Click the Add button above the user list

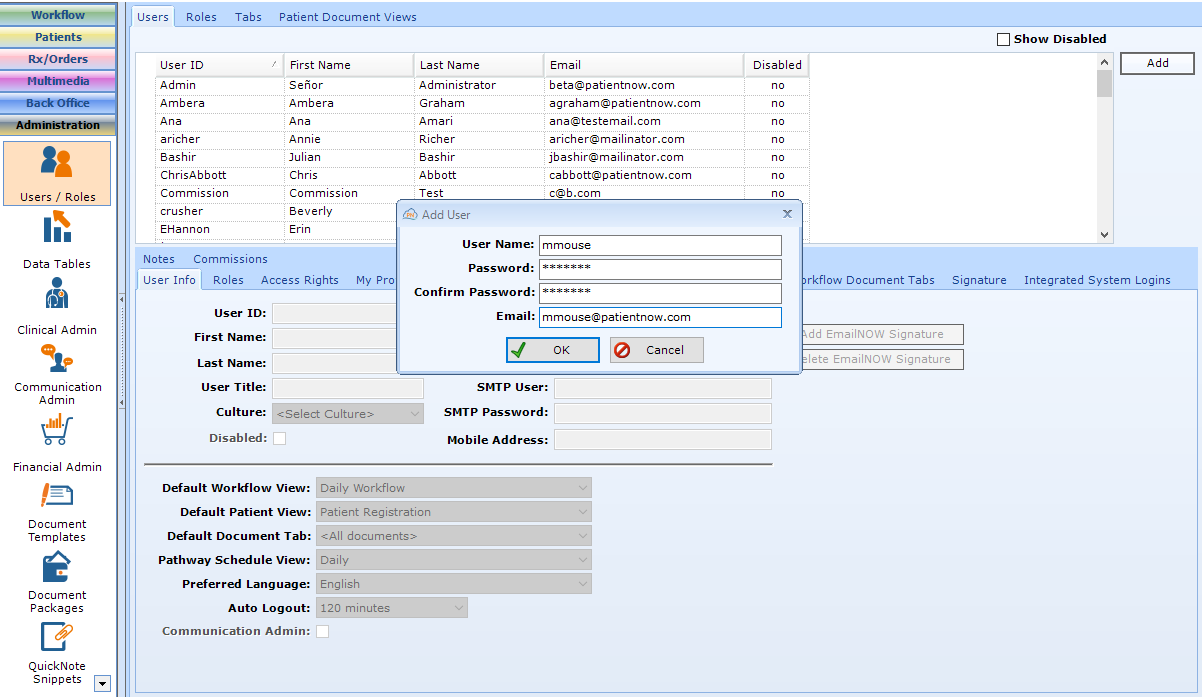point(1156,62)
